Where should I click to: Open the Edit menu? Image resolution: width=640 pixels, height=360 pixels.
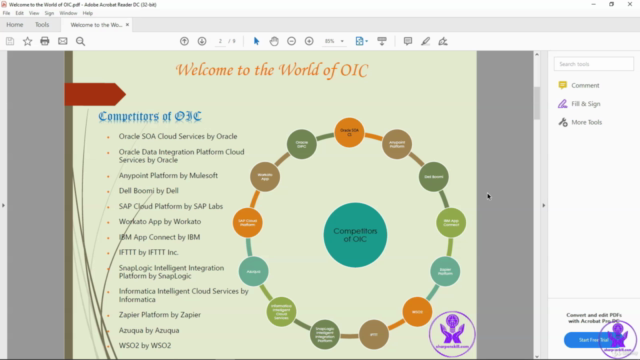click(20, 13)
